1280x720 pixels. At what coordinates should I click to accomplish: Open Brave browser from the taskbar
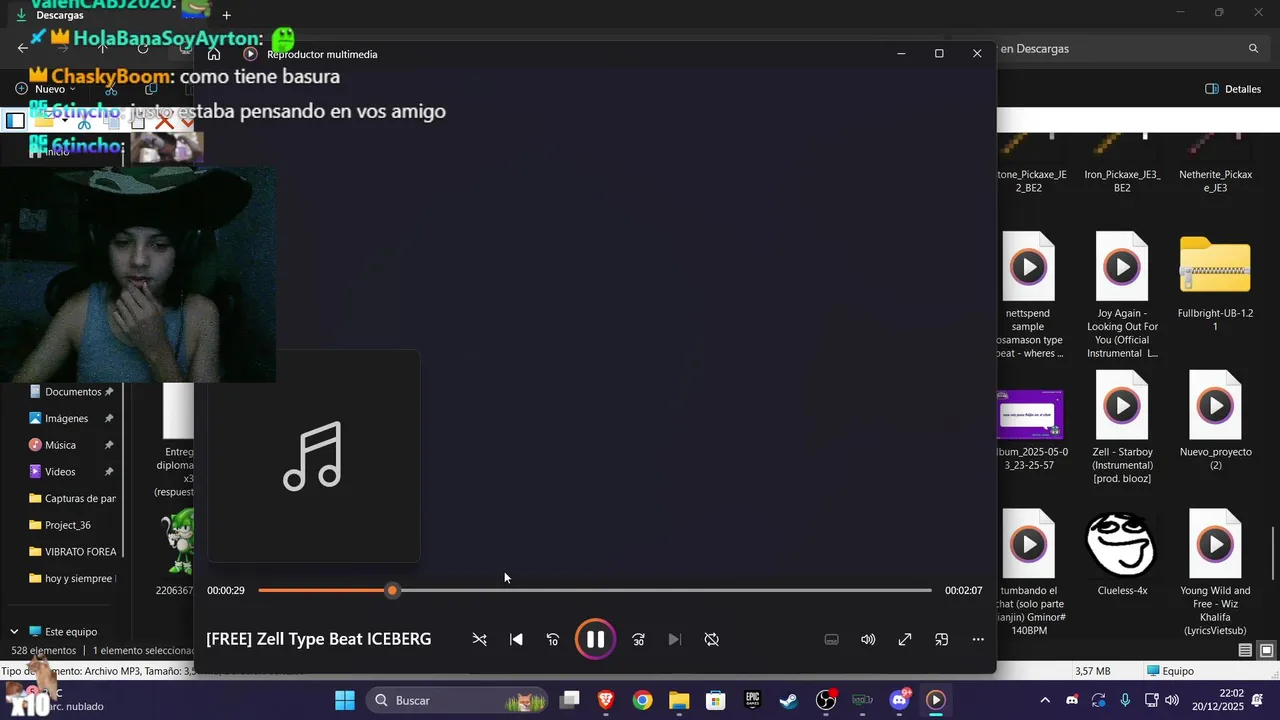pyautogui.click(x=606, y=700)
